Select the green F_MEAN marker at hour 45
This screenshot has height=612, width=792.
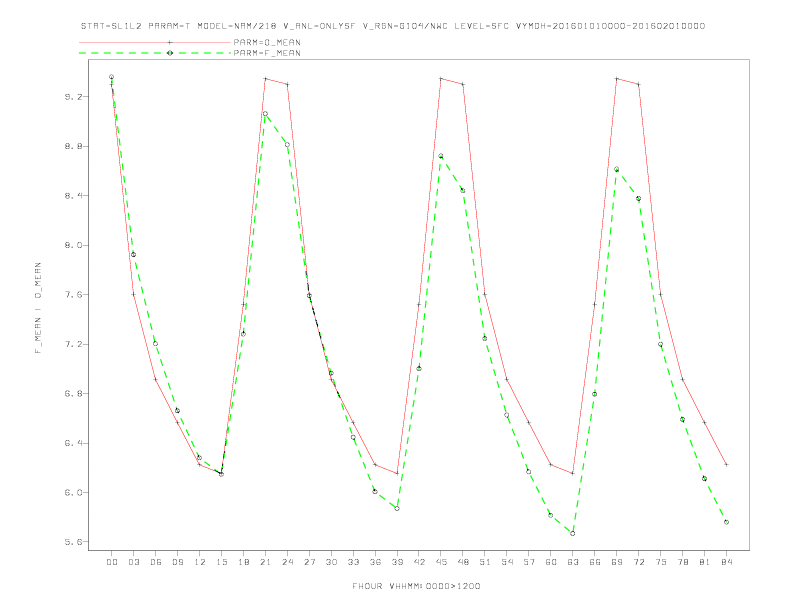pos(441,156)
